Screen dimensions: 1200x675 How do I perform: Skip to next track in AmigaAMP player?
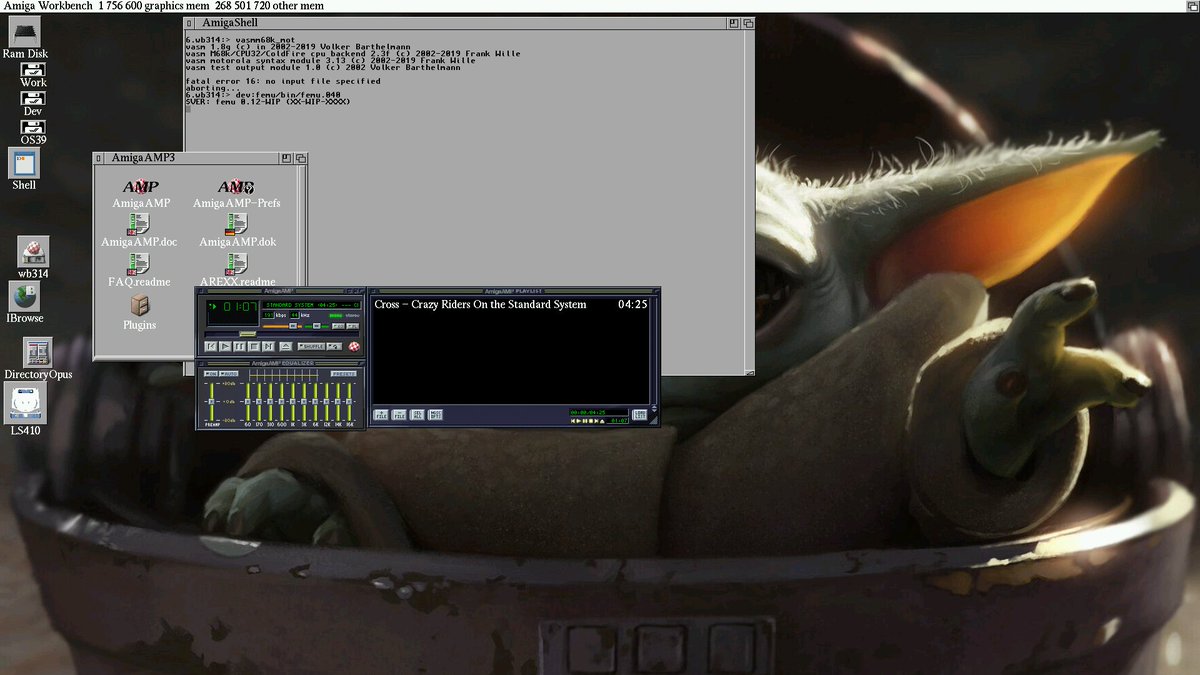pos(268,346)
